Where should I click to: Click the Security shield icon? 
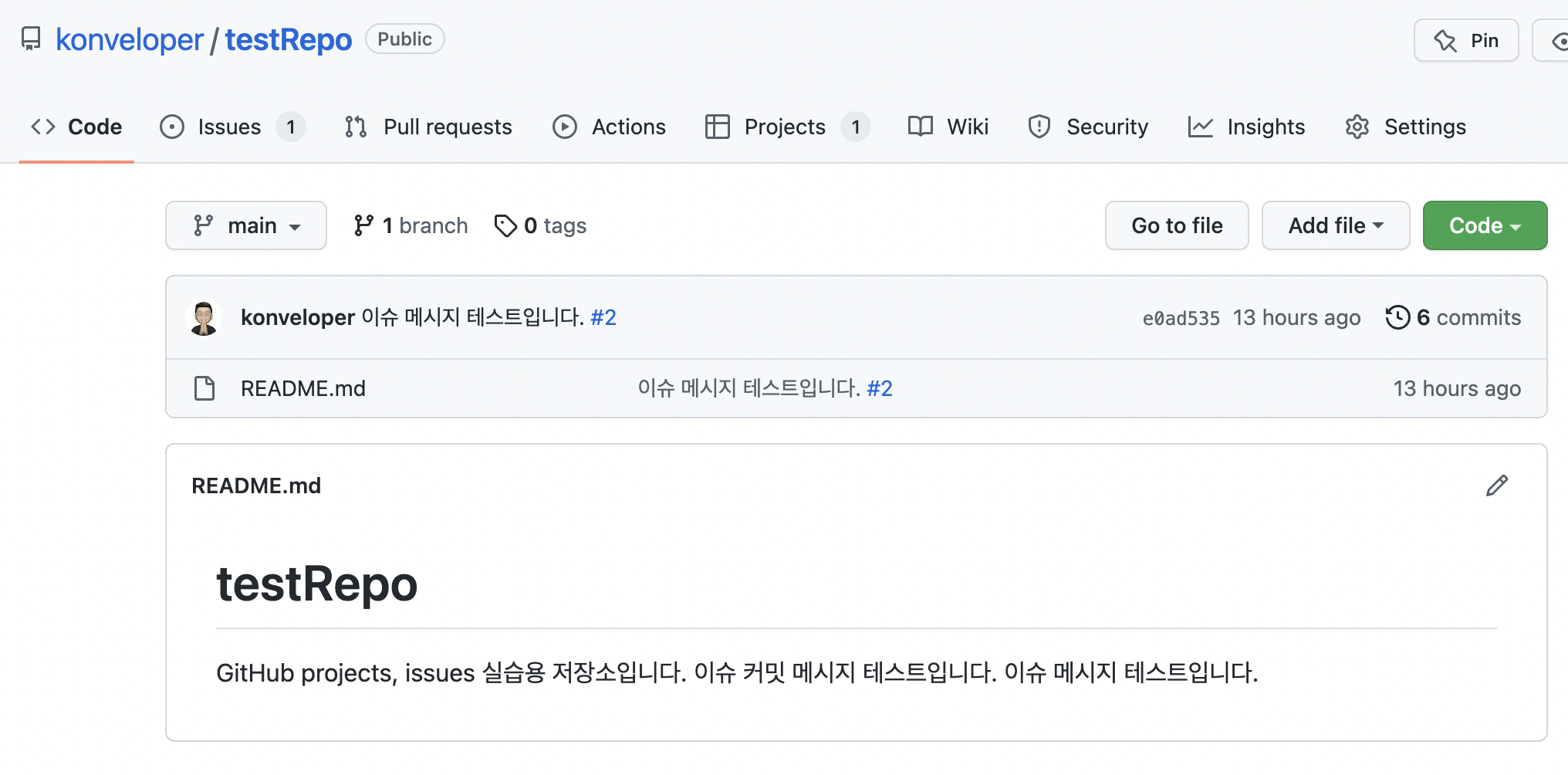[1039, 127]
